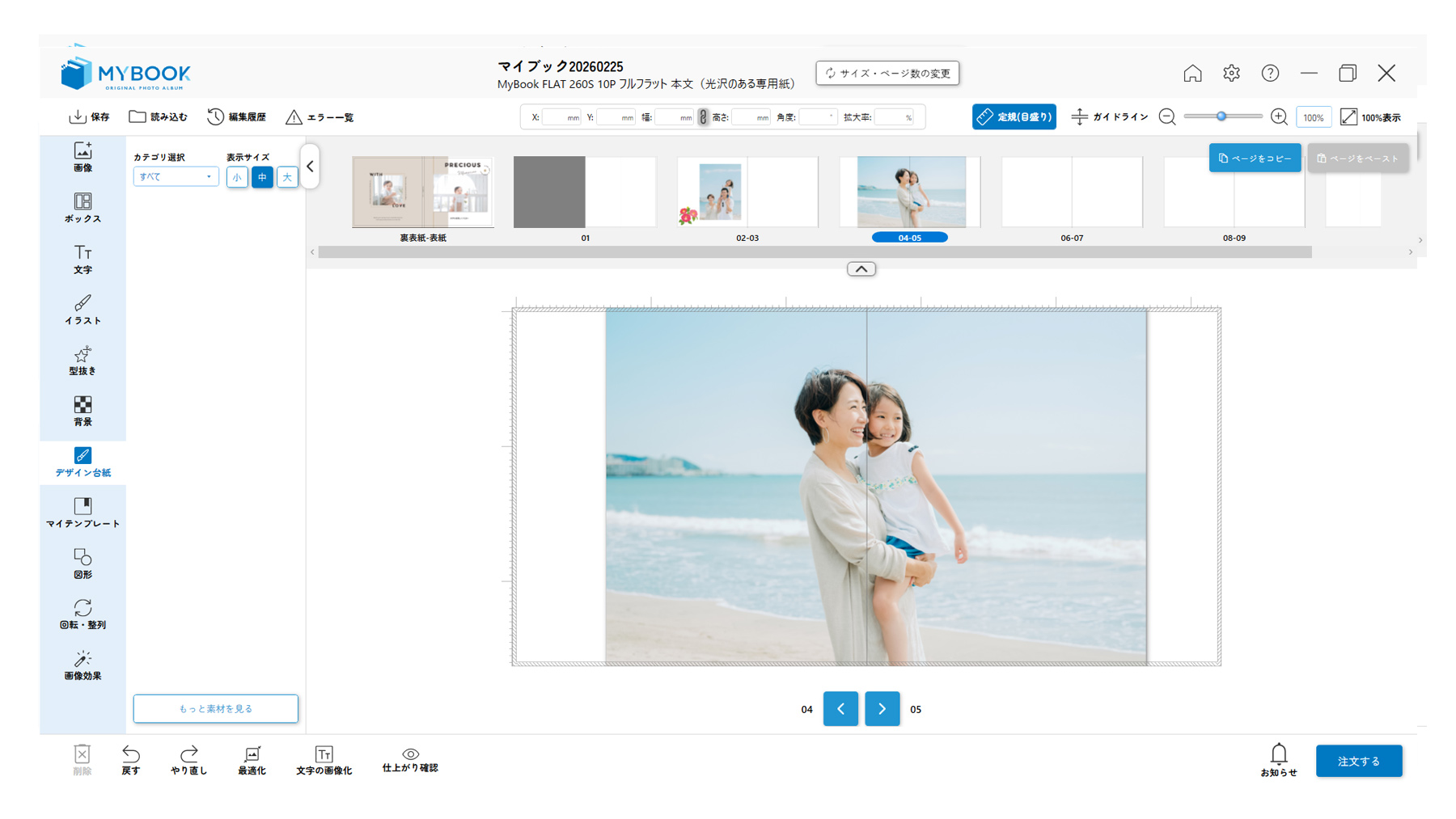The height and width of the screenshot is (819, 1456).
Task: Open the 背景 (background) panel
Action: (83, 412)
